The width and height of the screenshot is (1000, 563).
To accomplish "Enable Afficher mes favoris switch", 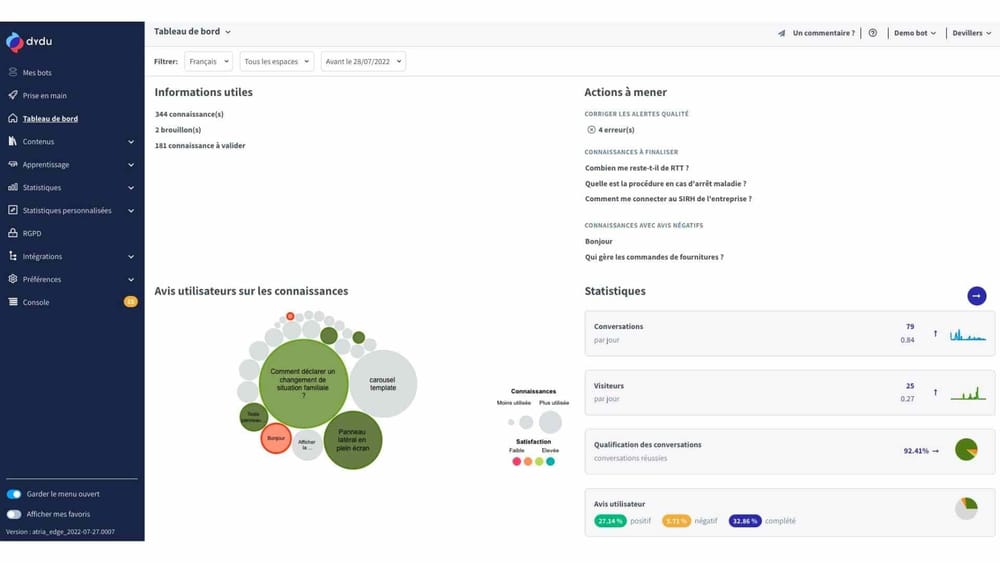I will tap(14, 514).
